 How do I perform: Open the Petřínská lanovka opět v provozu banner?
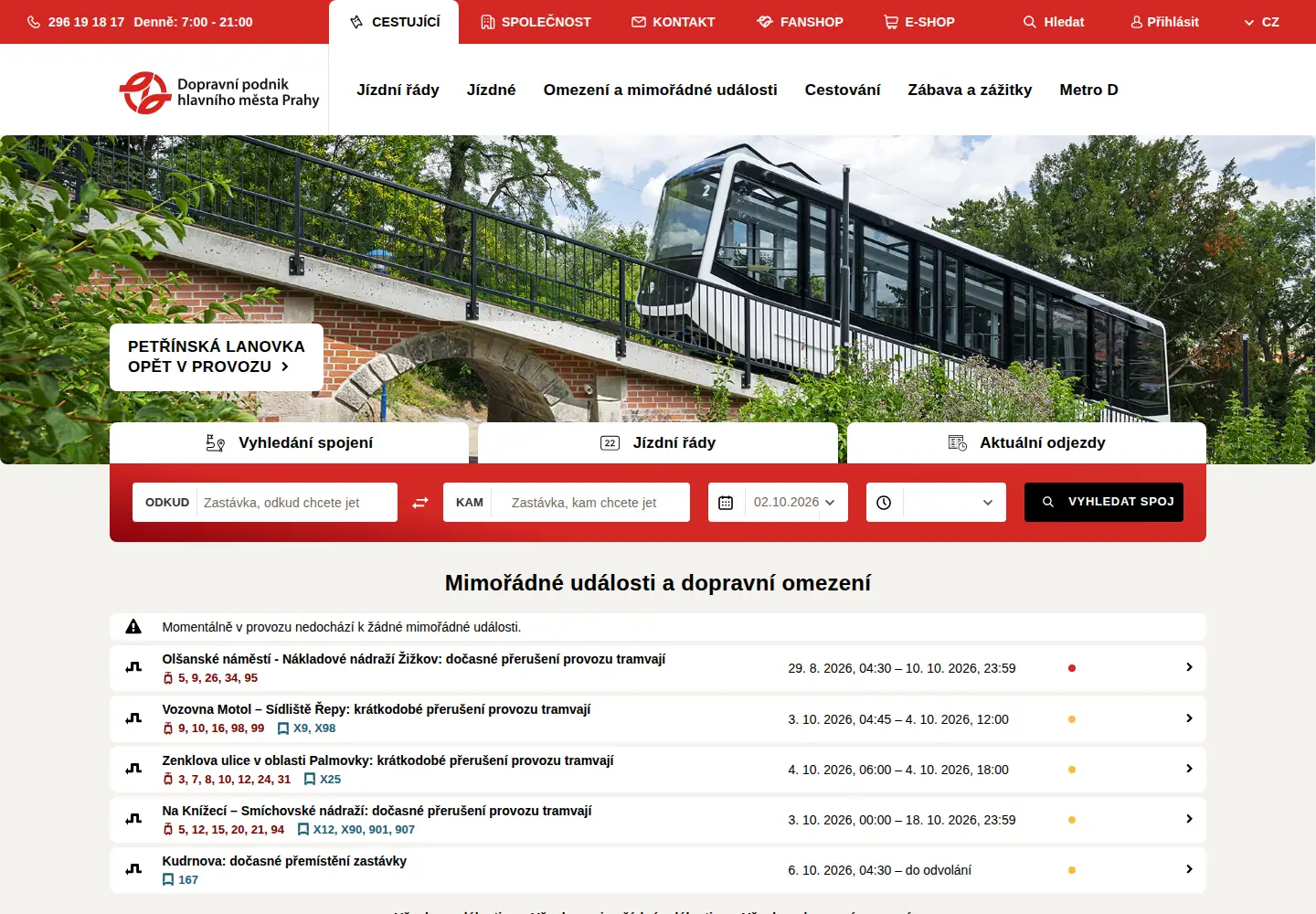coord(217,357)
